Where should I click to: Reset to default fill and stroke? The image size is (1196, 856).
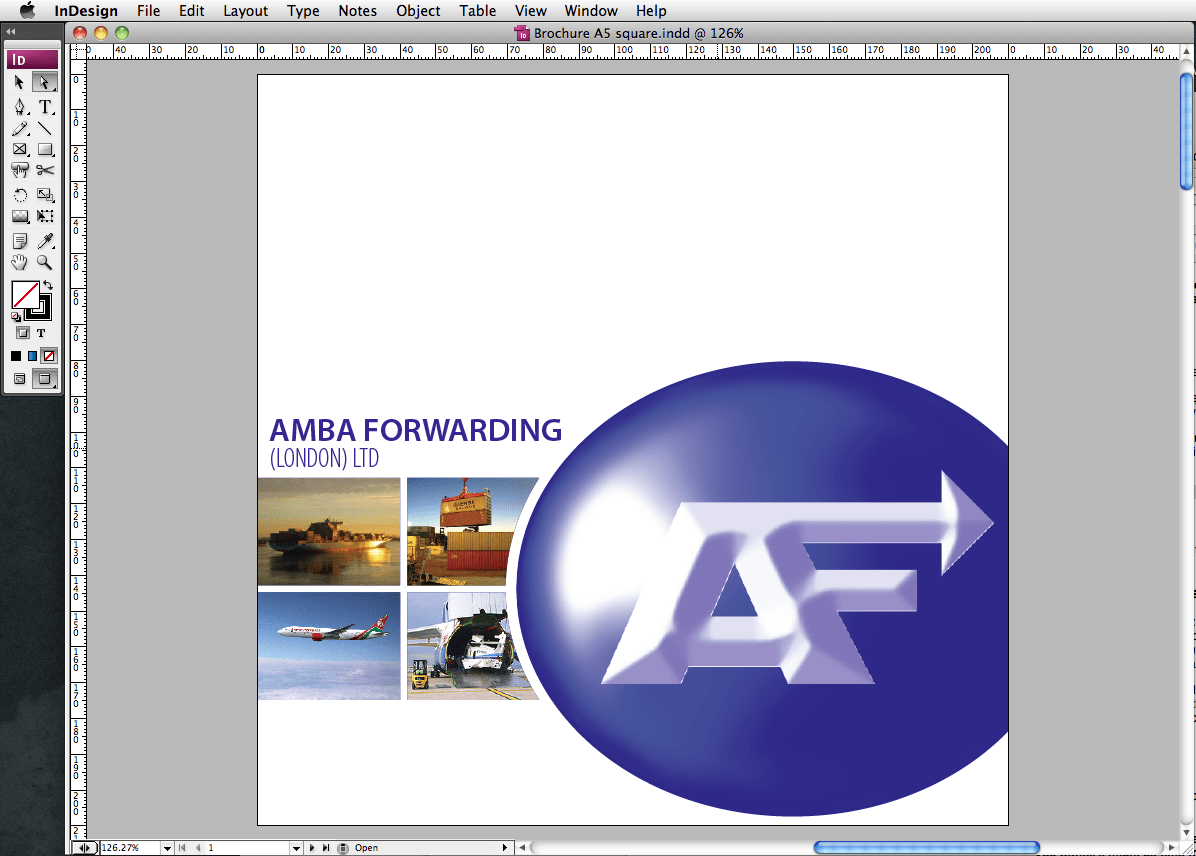(15, 316)
